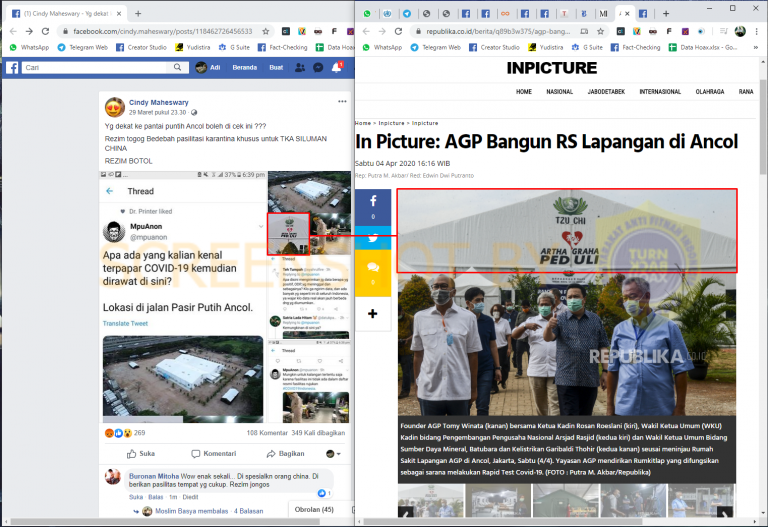Open the post options three-dot menu
The width and height of the screenshot is (768, 527).
tap(342, 102)
